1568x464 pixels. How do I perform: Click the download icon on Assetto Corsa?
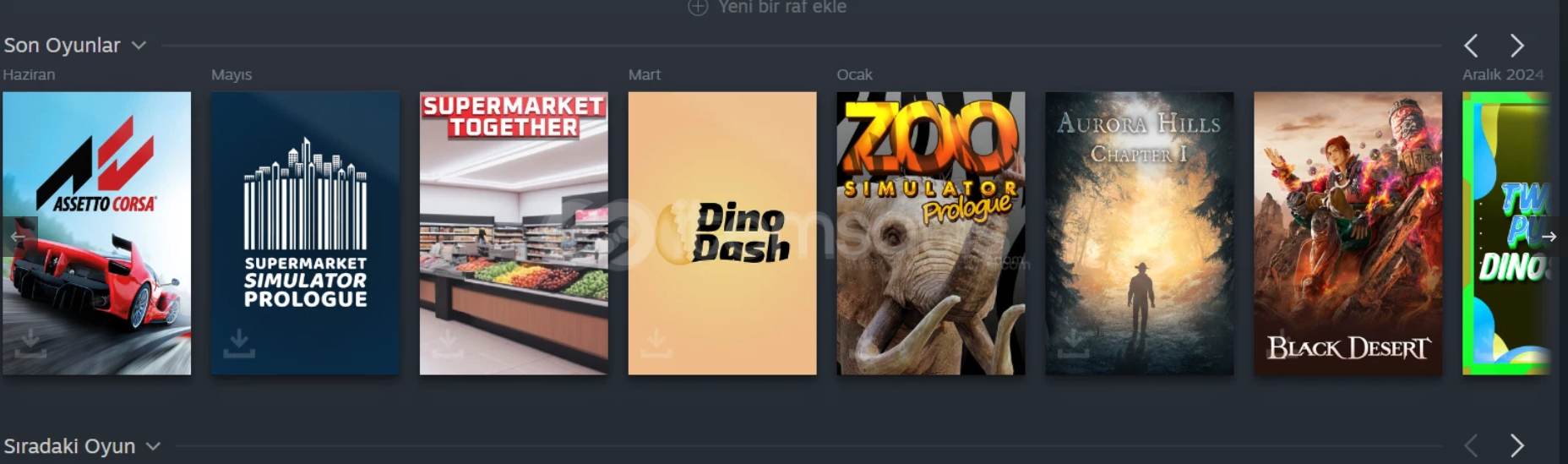tap(30, 342)
